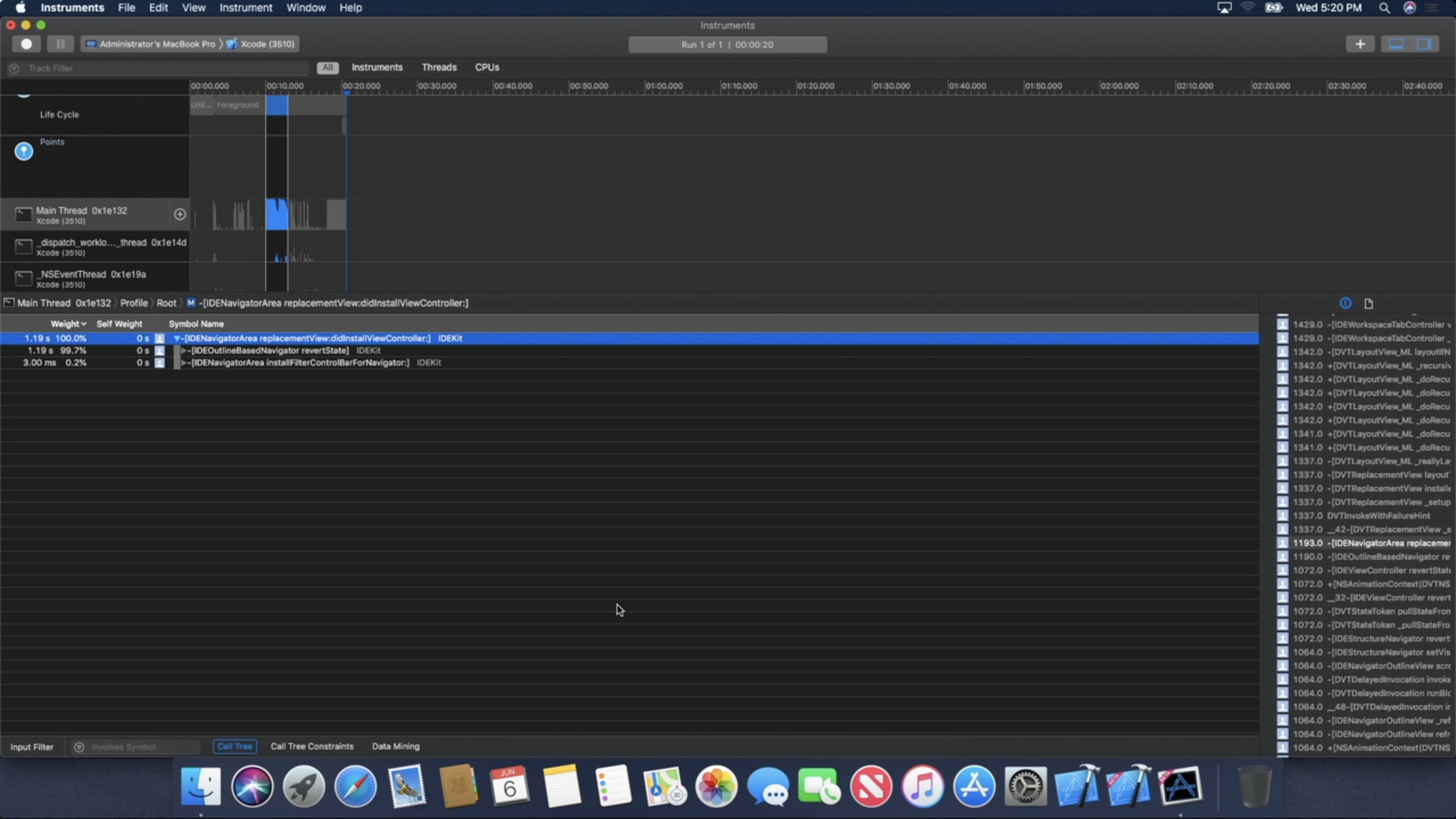Click the 00:30.000 mark on timeline ruler
Image resolution: width=1456 pixels, height=819 pixels.
[x=436, y=86]
